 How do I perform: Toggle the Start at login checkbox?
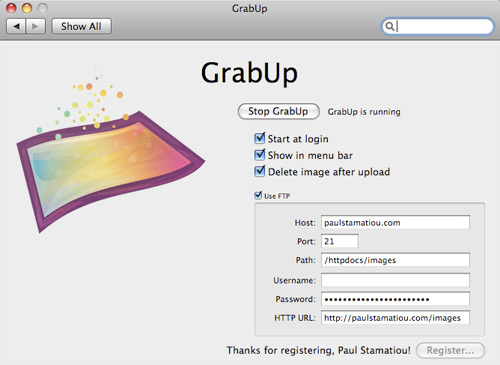[x=259, y=138]
